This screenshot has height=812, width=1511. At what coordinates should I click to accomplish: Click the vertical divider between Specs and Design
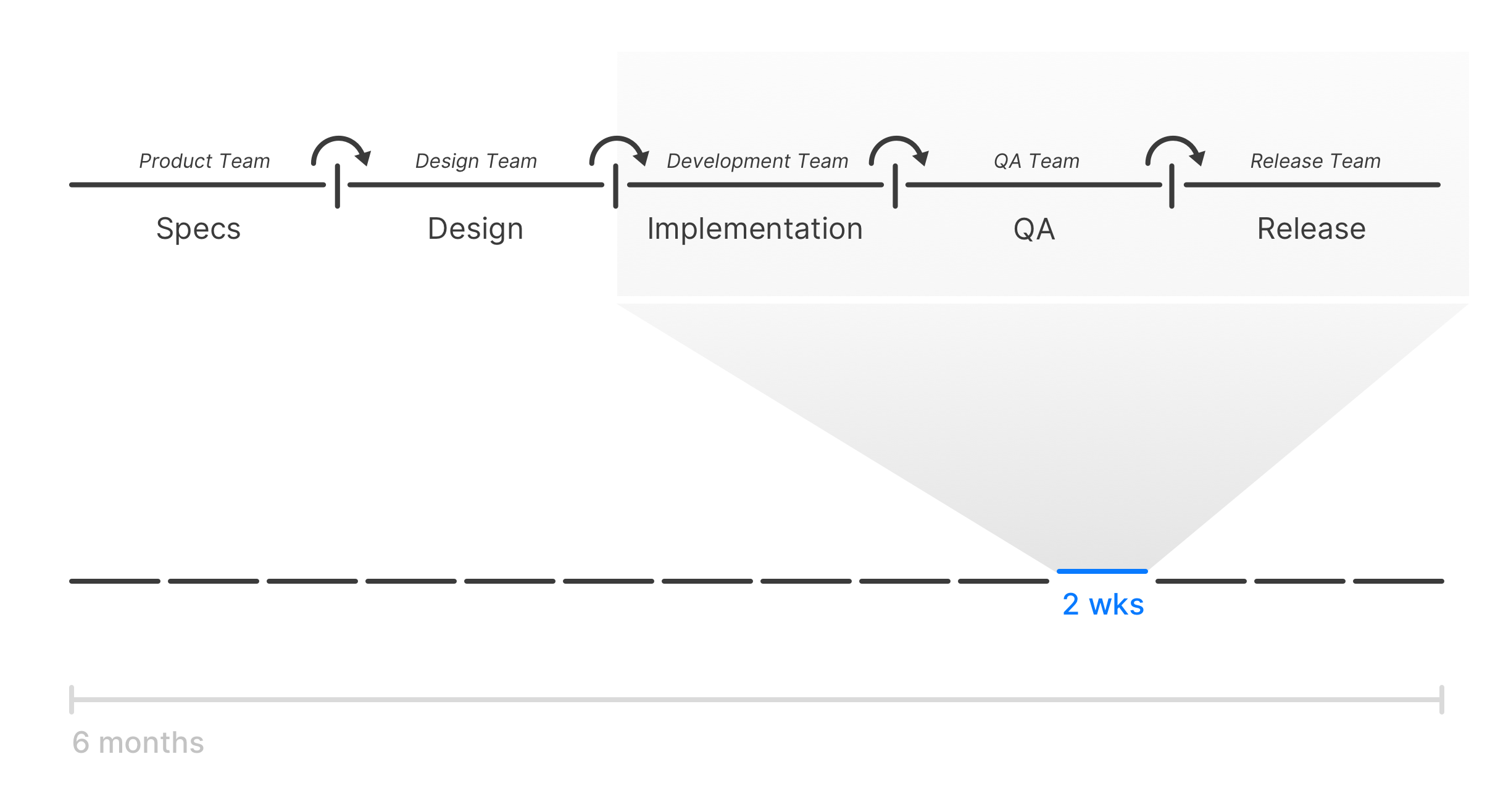click(337, 186)
